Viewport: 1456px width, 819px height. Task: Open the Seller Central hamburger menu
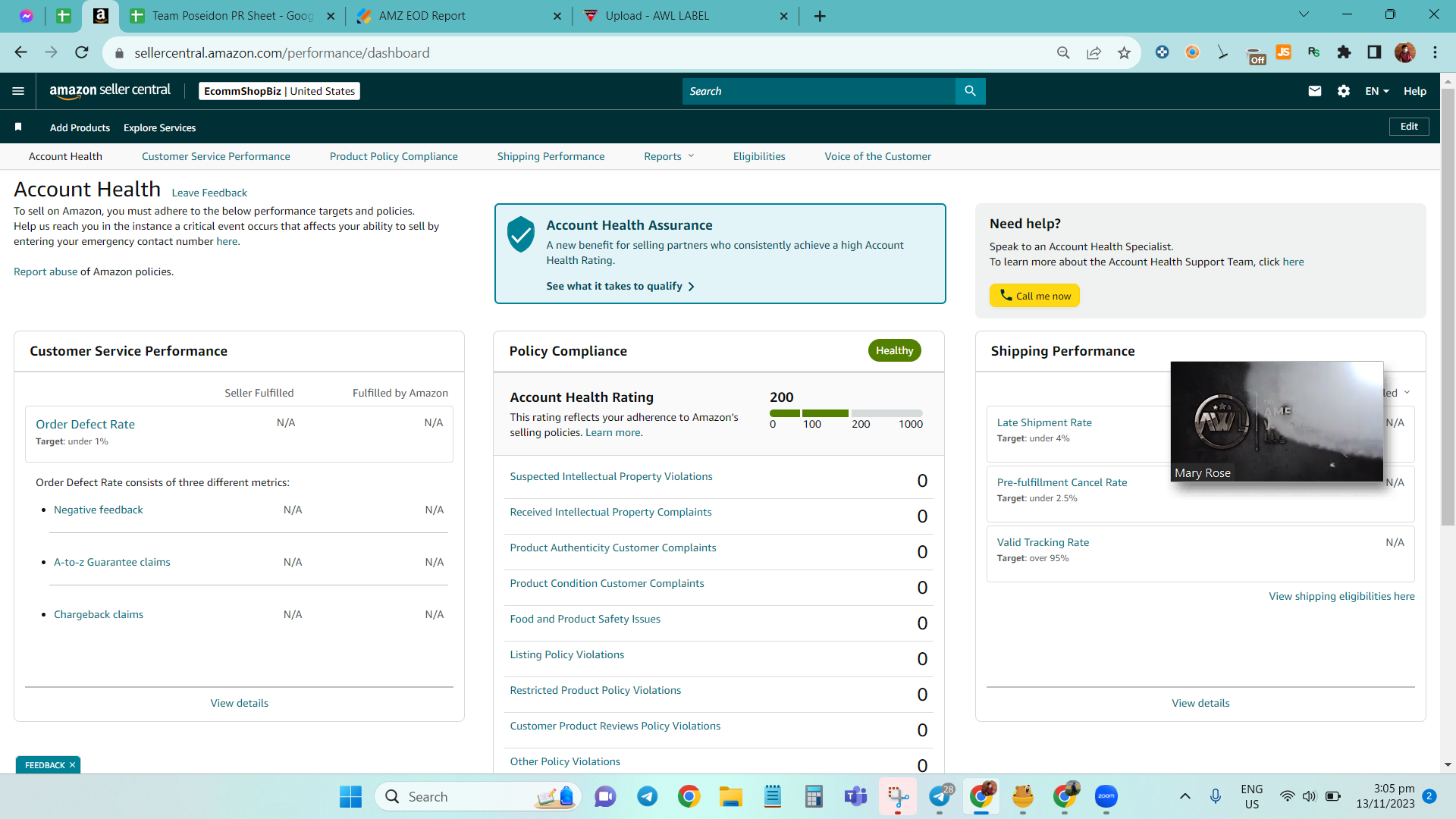coord(18,91)
